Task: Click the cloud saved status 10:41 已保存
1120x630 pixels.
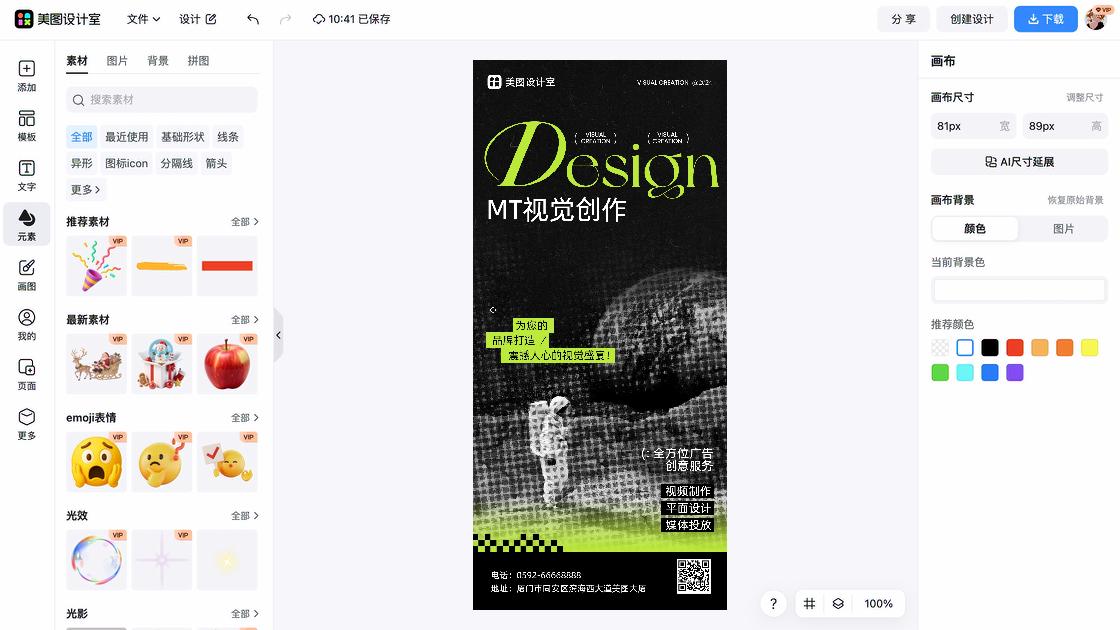Action: pyautogui.click(x=351, y=19)
